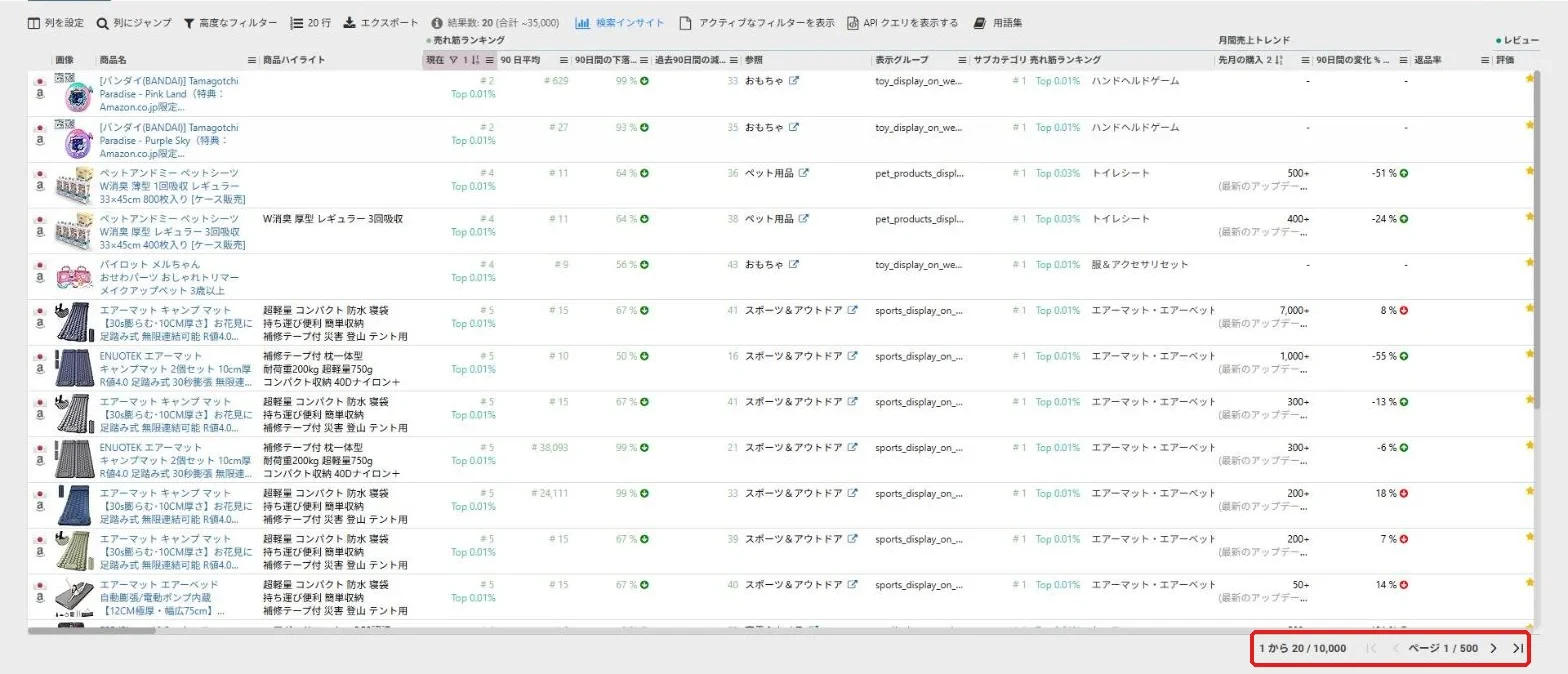The width and height of the screenshot is (1568, 674).
Task: Open the ペットシーツ 薄型 800枚入り product link
Action: (x=173, y=186)
